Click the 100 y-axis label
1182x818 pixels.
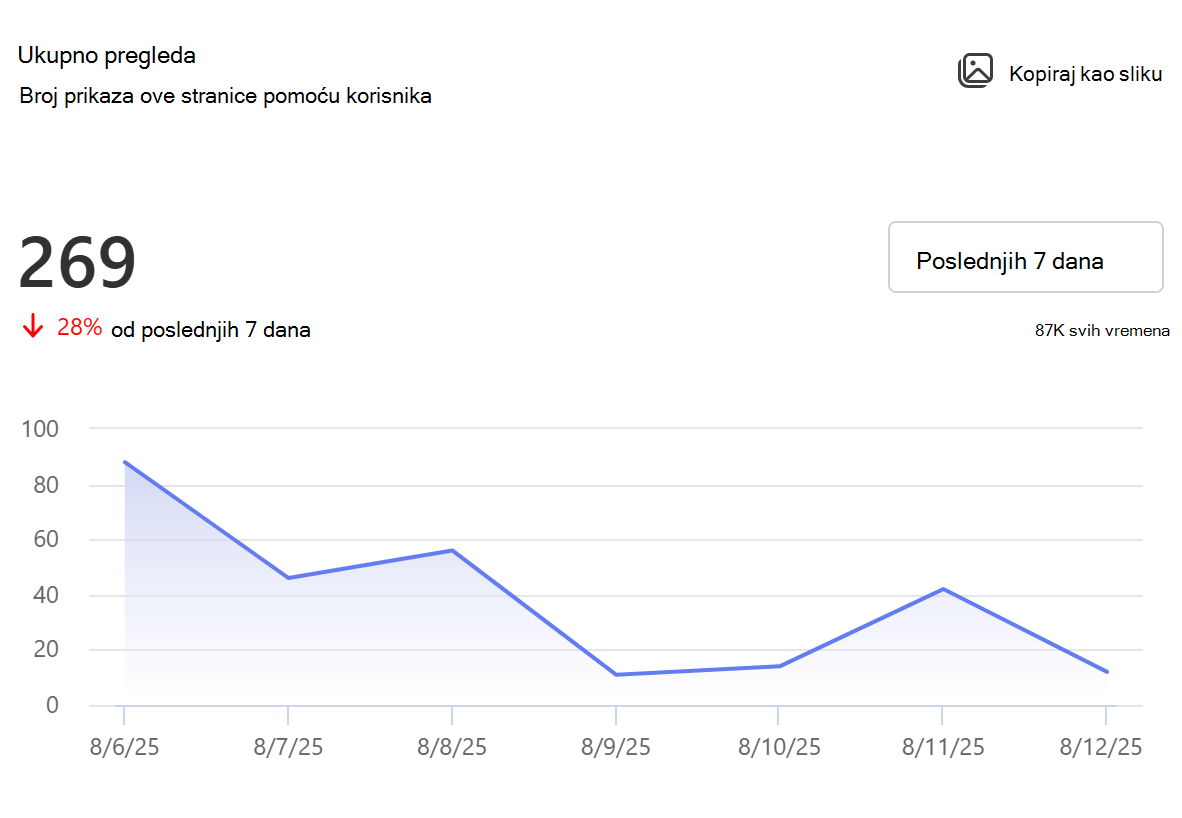[x=40, y=429]
